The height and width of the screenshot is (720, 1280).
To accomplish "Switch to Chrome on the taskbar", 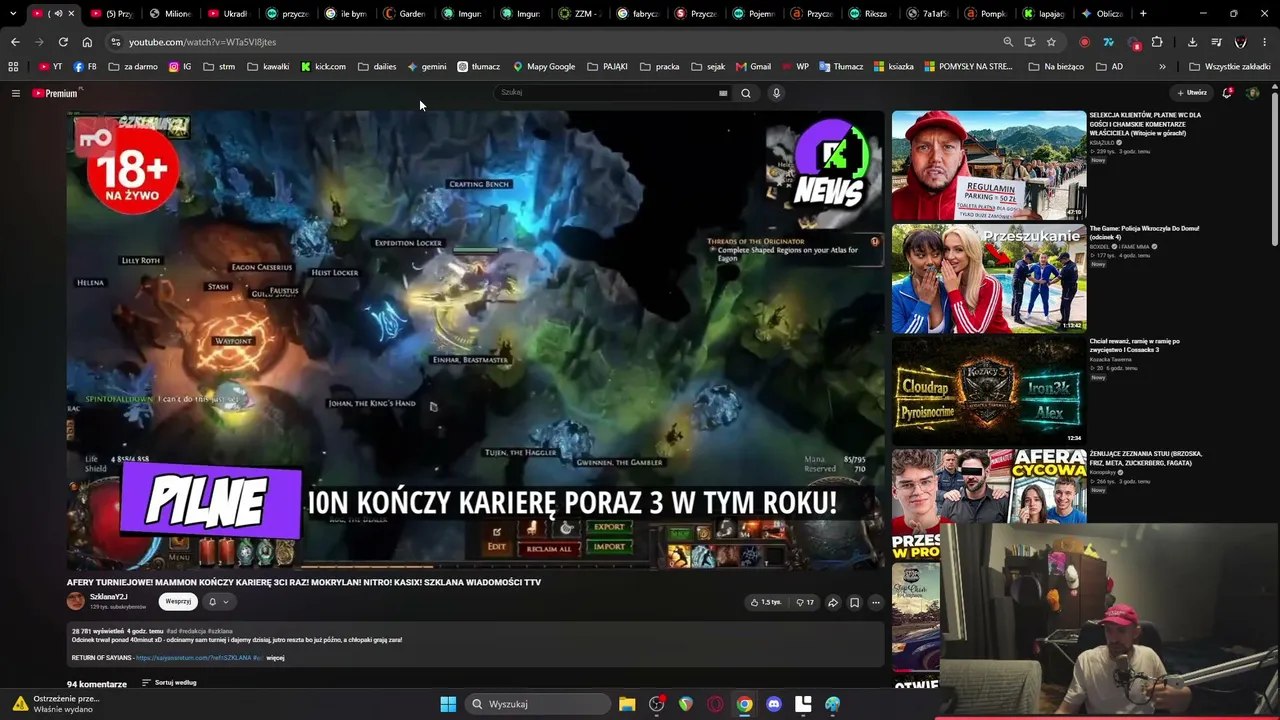I will click(x=744, y=704).
